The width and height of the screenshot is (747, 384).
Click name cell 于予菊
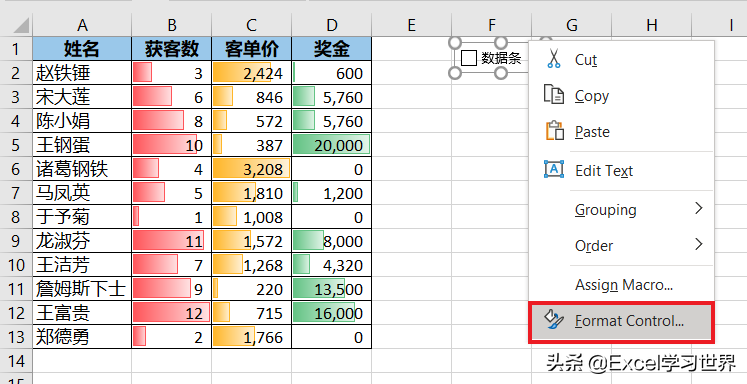(82, 217)
